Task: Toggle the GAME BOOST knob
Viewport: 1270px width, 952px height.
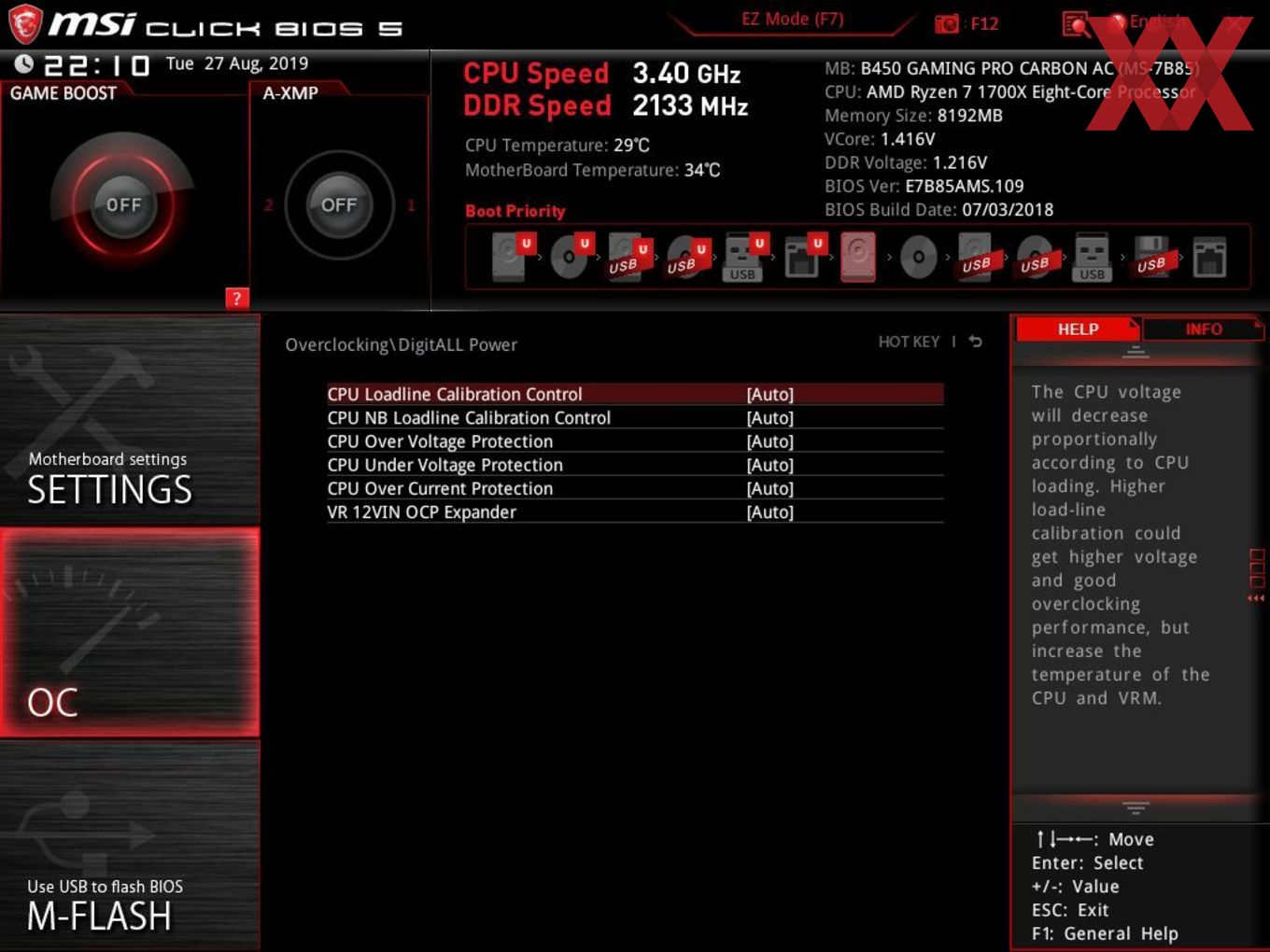Action: tap(123, 204)
